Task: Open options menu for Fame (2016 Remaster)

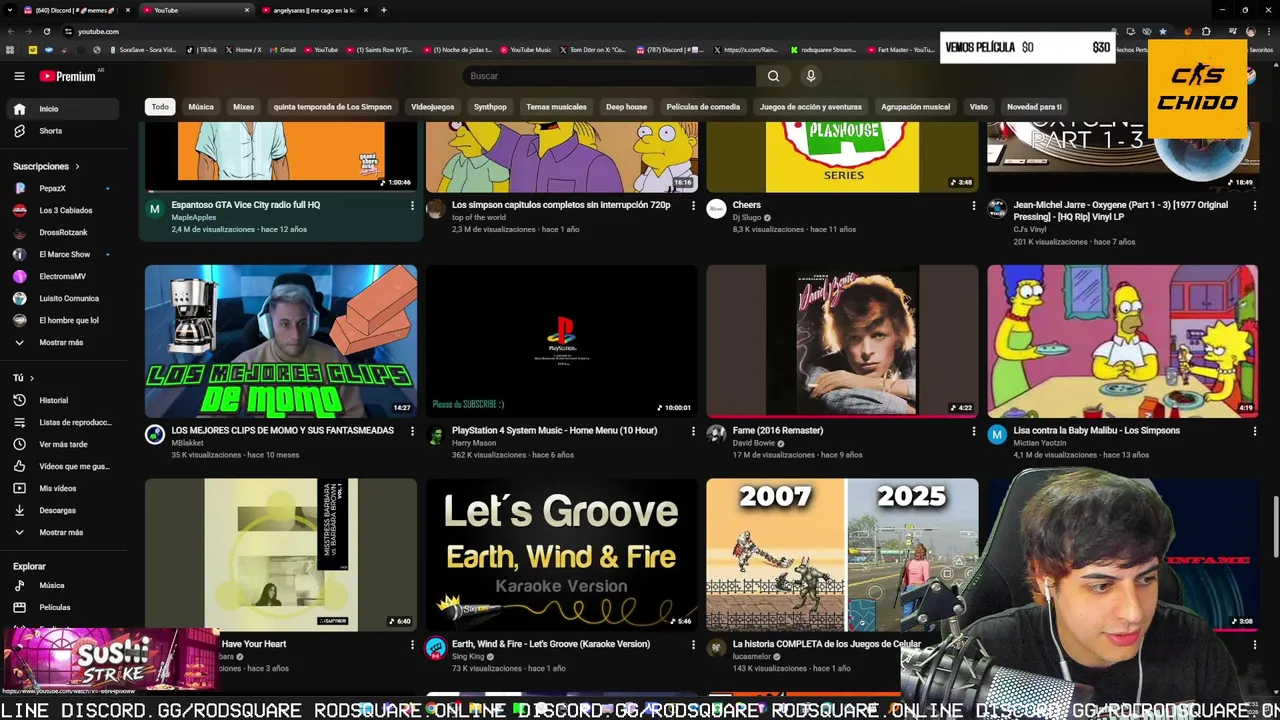Action: coord(974,431)
